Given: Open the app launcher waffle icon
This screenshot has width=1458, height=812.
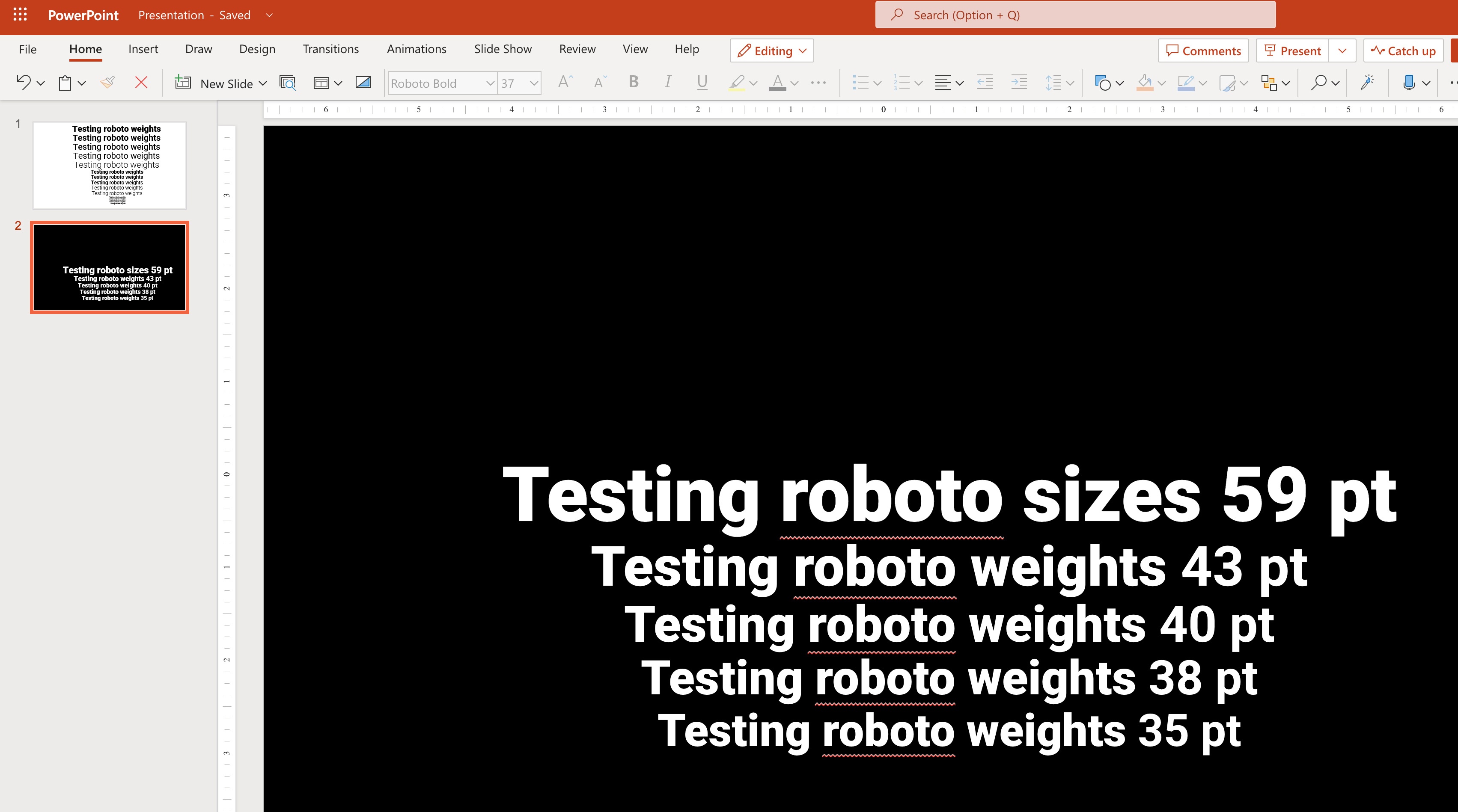Looking at the screenshot, I should (x=21, y=15).
